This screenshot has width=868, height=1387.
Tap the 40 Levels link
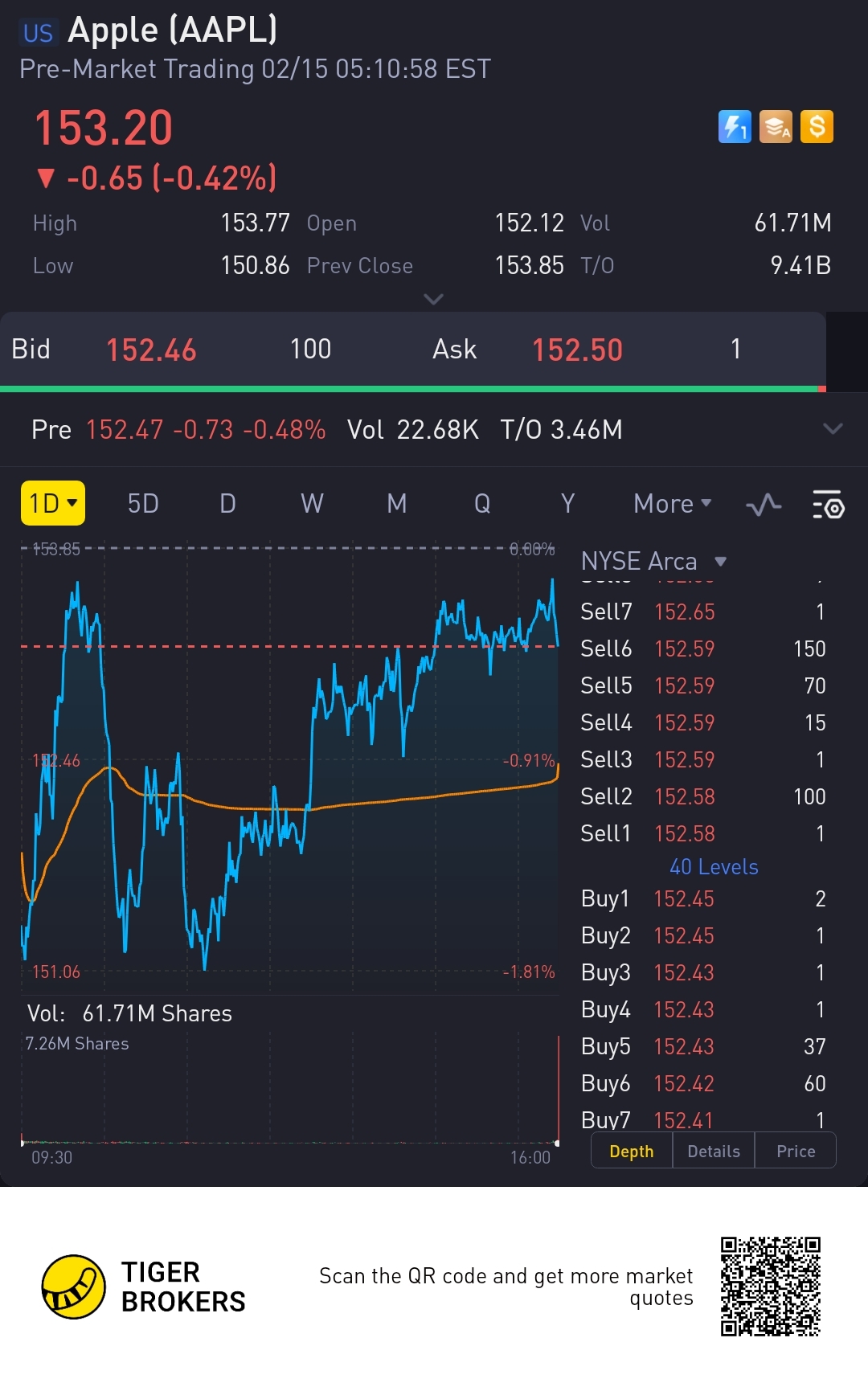(714, 867)
